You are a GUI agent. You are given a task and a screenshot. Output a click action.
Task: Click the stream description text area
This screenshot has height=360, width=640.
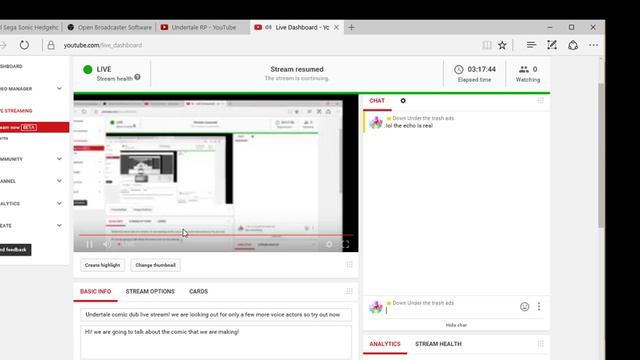216,342
